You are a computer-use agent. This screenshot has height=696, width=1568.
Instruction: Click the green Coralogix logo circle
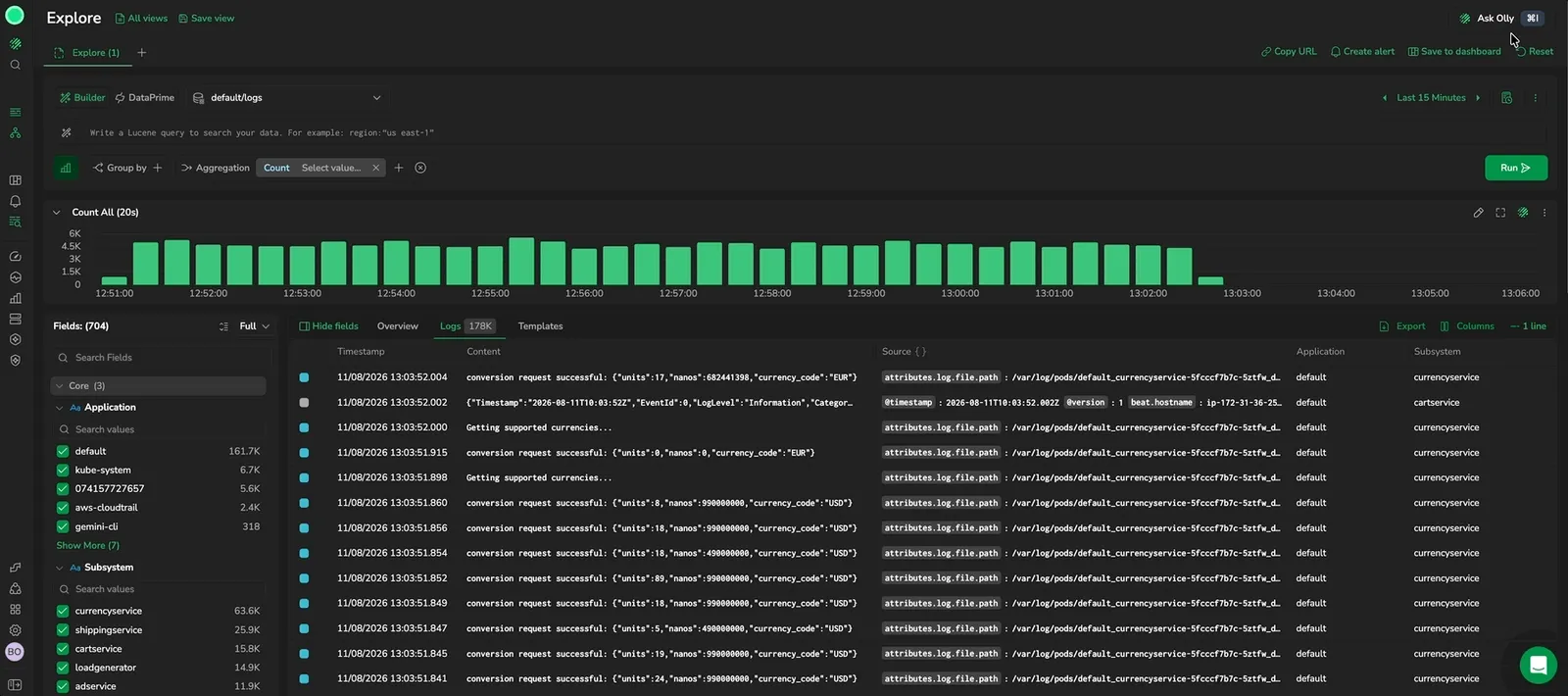coord(15,15)
